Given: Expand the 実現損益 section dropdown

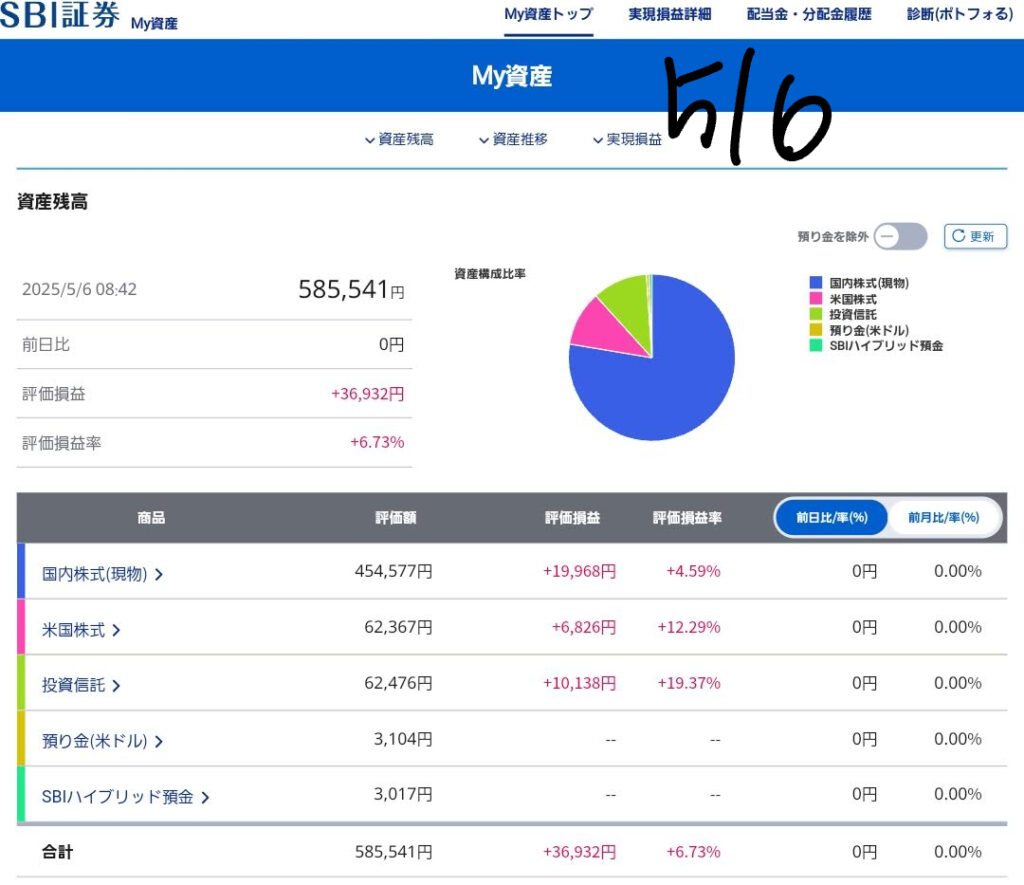Looking at the screenshot, I should coord(627,140).
